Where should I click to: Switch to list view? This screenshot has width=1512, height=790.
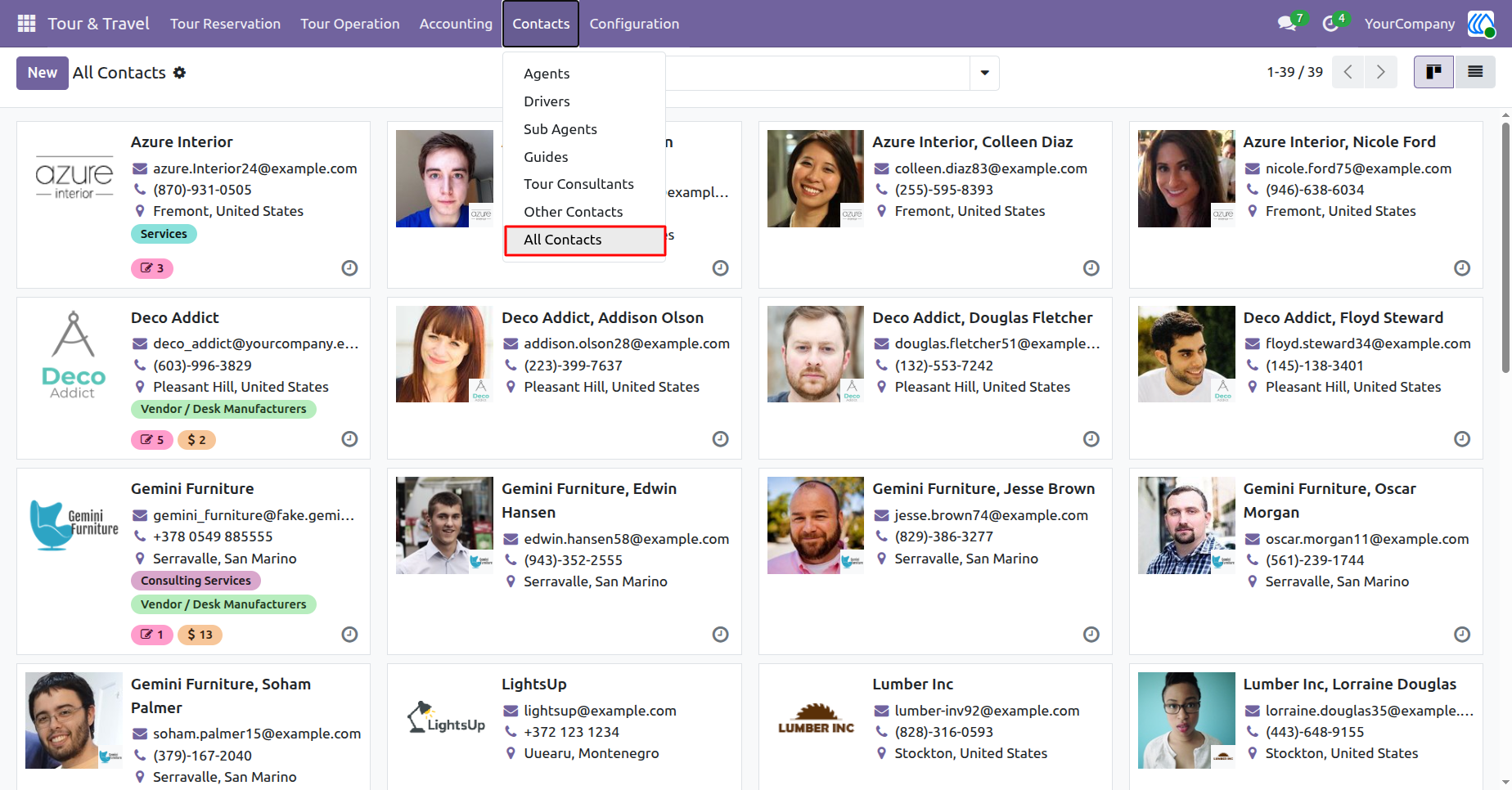(x=1475, y=72)
